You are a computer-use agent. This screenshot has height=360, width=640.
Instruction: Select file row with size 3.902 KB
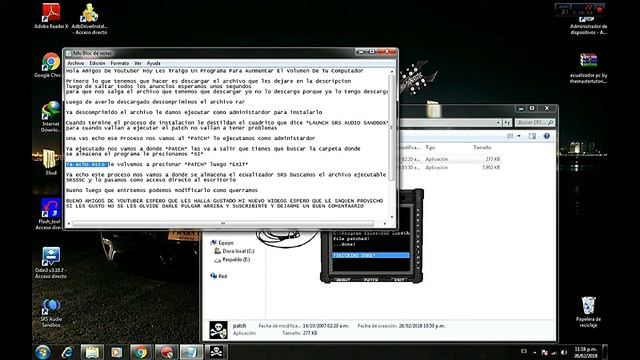point(449,168)
